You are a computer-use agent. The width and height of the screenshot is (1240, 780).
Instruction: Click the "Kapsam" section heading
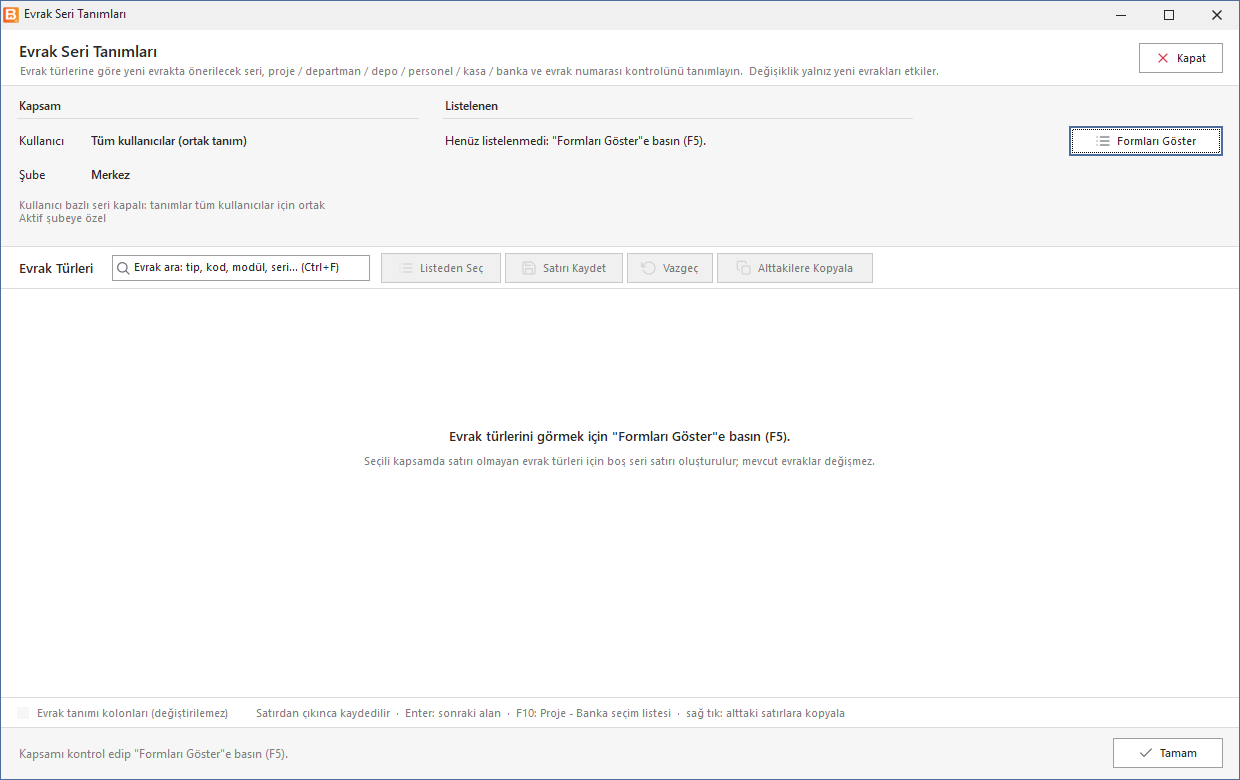click(x=40, y=106)
